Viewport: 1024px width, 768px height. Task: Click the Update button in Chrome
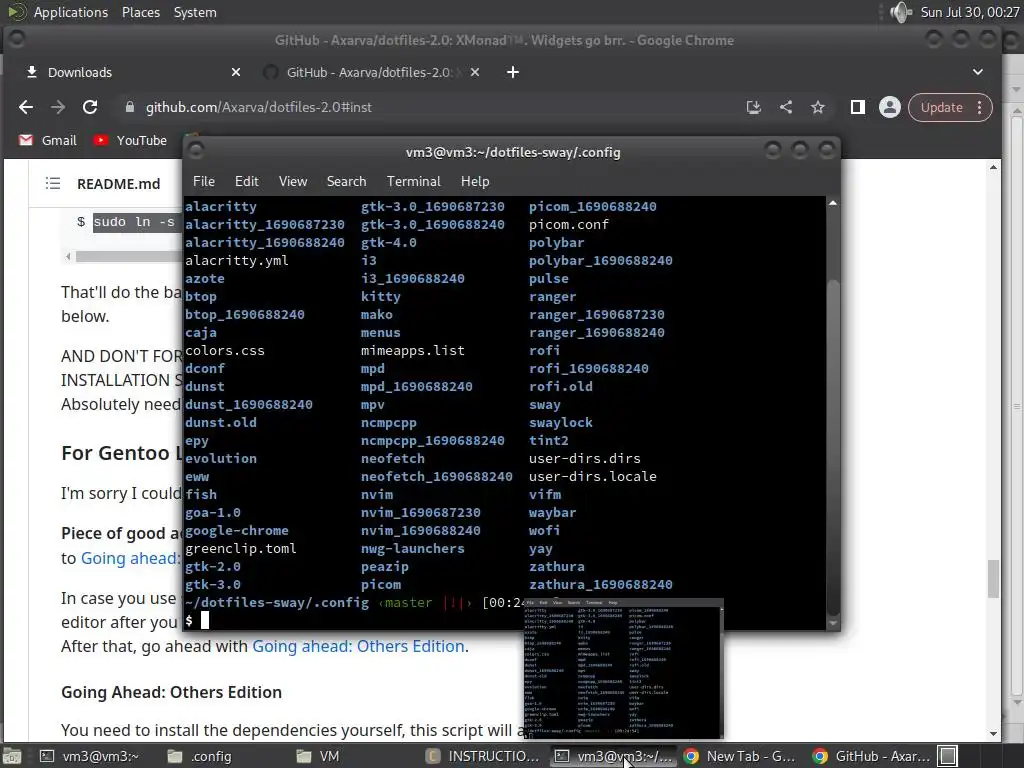[x=941, y=108]
